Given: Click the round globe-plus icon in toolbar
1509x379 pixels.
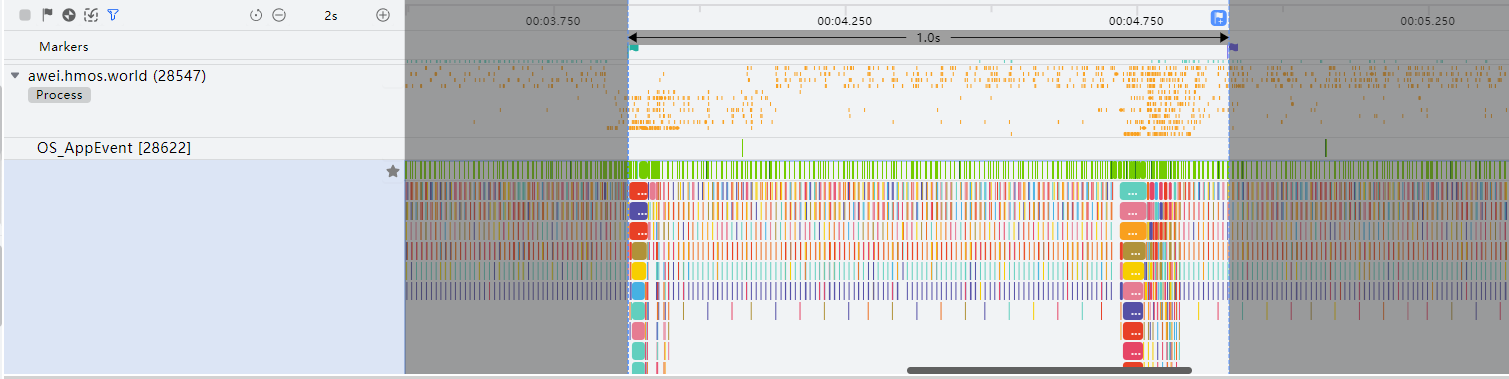Looking at the screenshot, I should click(69, 15).
